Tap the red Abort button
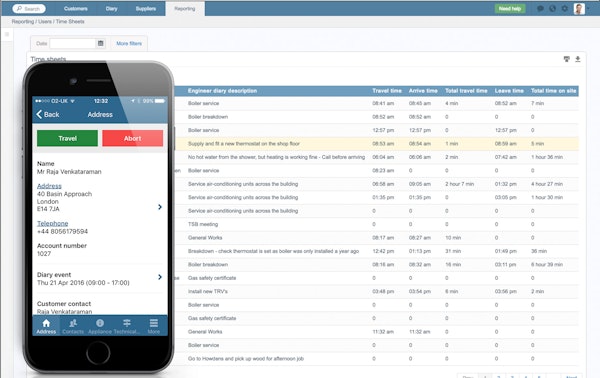 tap(132, 138)
